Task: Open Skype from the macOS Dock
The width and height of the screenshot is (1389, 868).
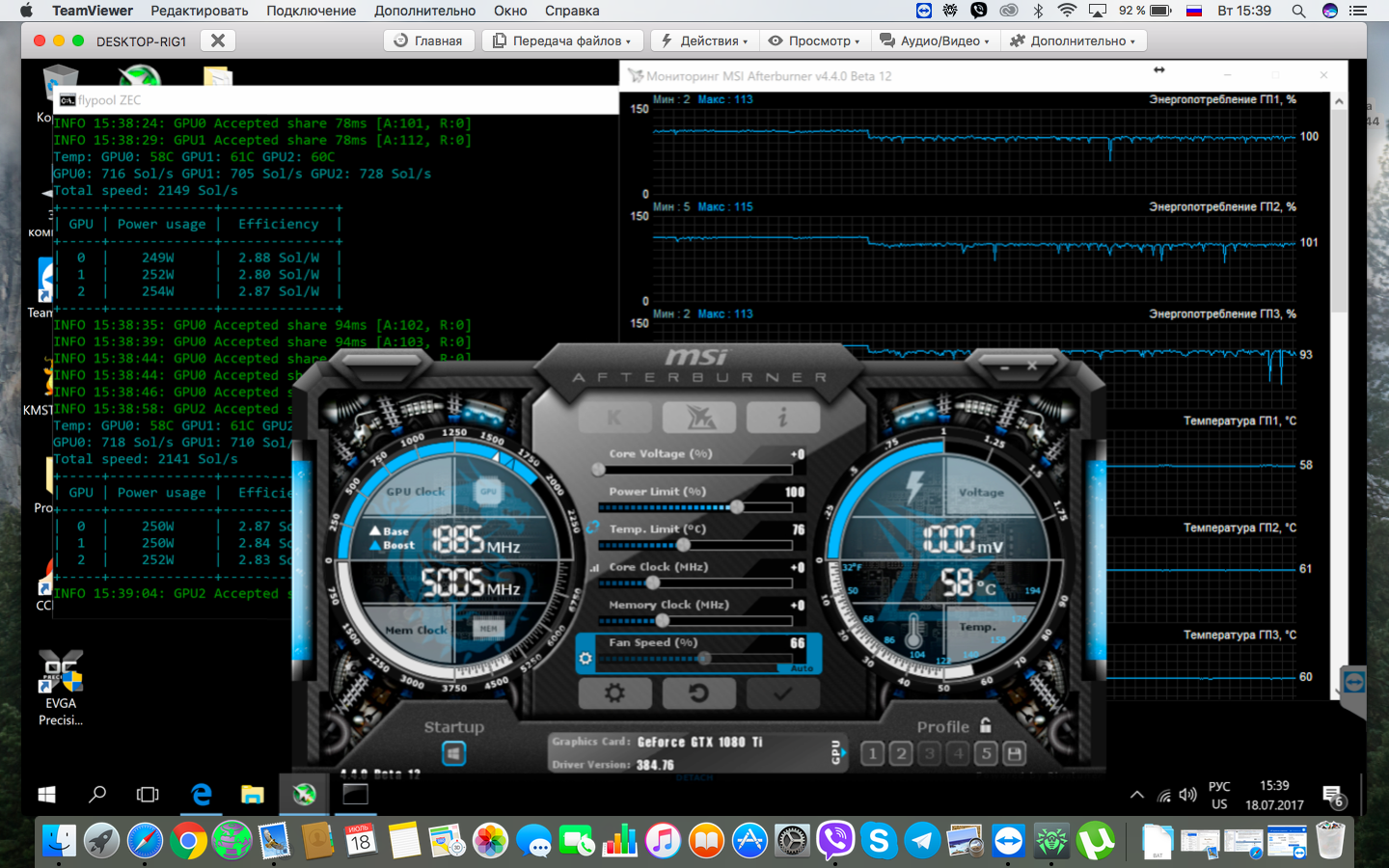Action: [879, 841]
